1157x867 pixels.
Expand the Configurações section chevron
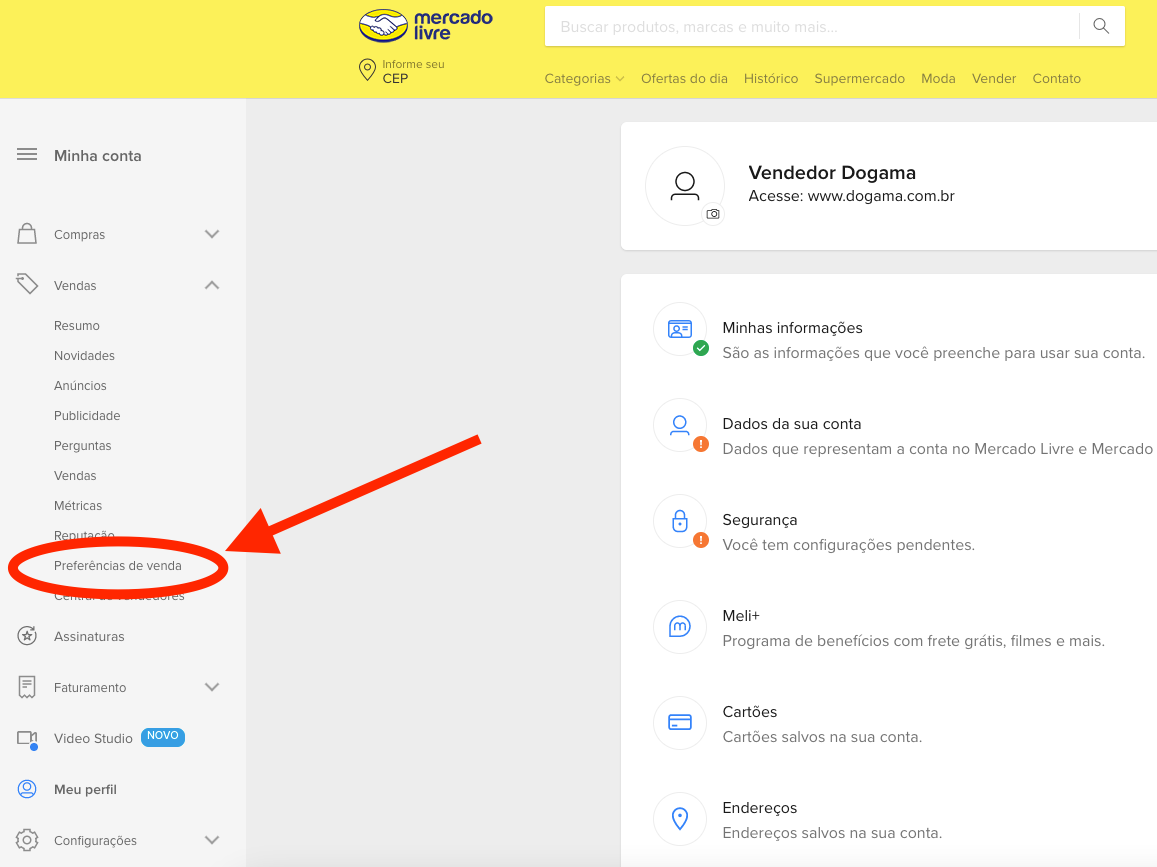click(x=212, y=840)
